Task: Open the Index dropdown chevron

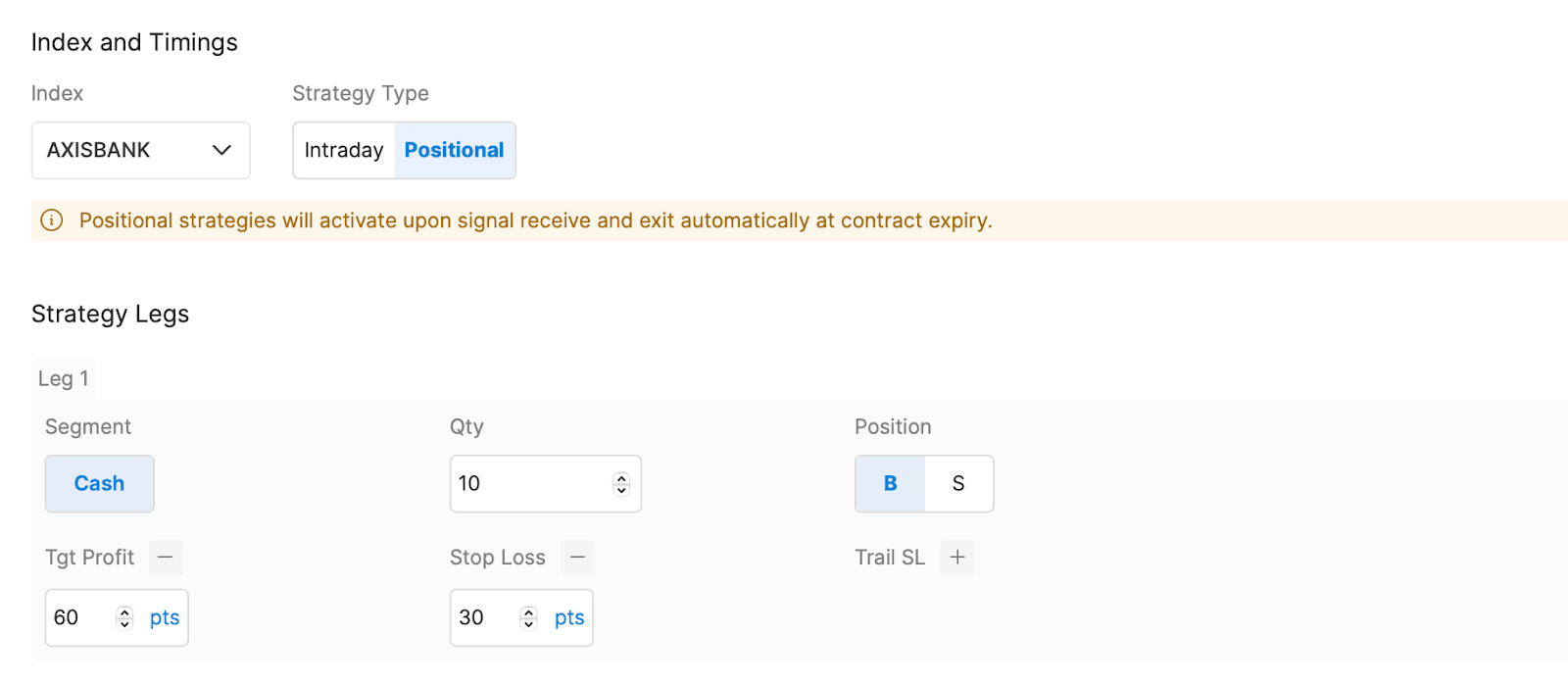Action: click(220, 150)
